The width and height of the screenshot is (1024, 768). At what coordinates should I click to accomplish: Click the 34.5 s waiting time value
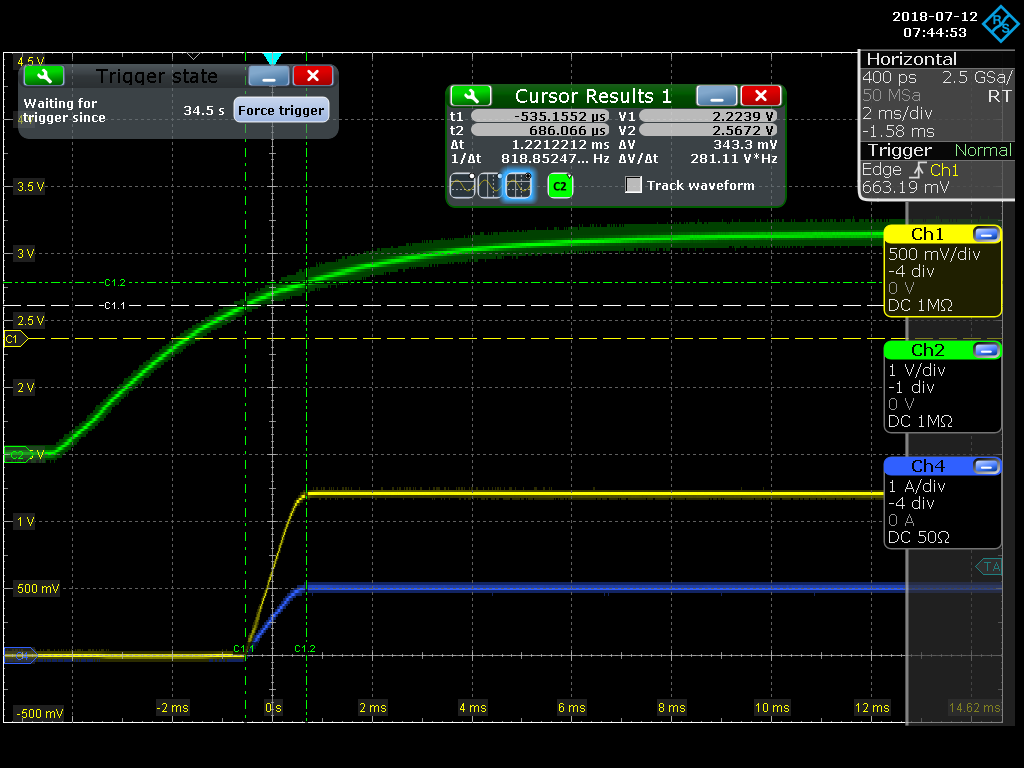tap(204, 110)
